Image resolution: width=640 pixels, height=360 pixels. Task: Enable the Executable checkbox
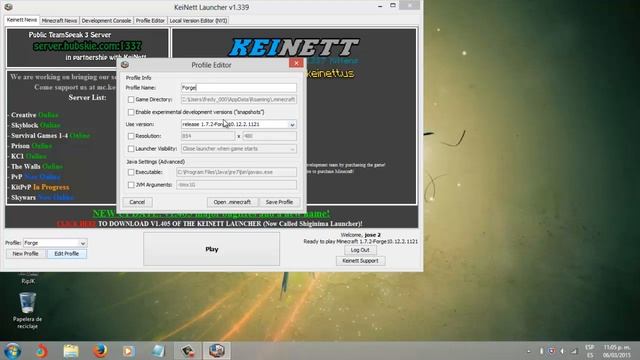click(x=131, y=172)
